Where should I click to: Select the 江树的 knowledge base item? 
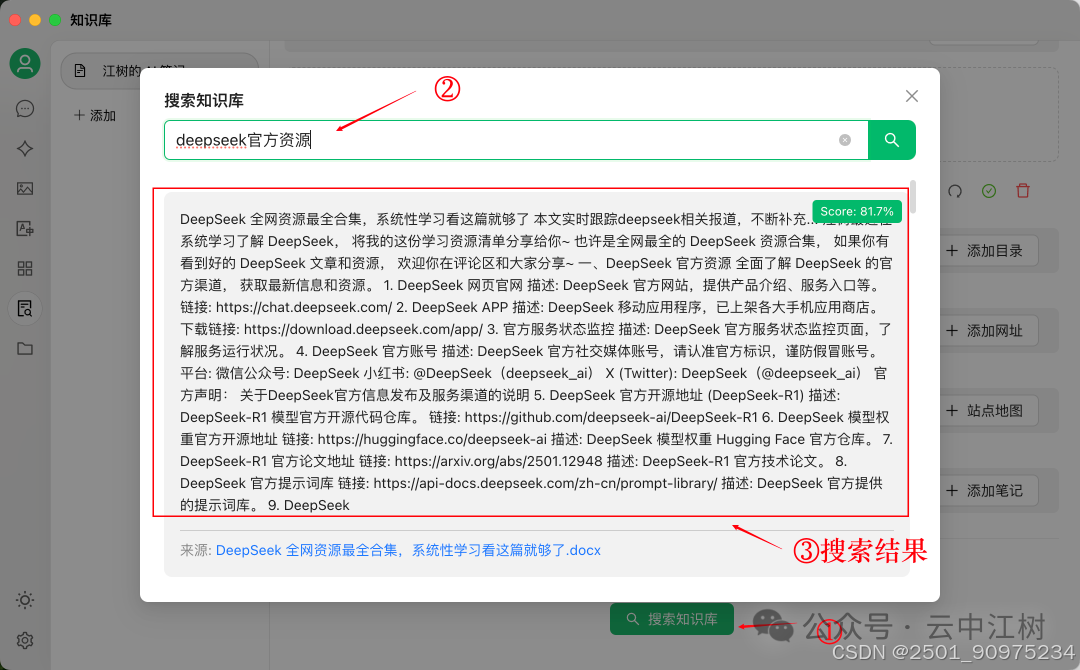[160, 71]
